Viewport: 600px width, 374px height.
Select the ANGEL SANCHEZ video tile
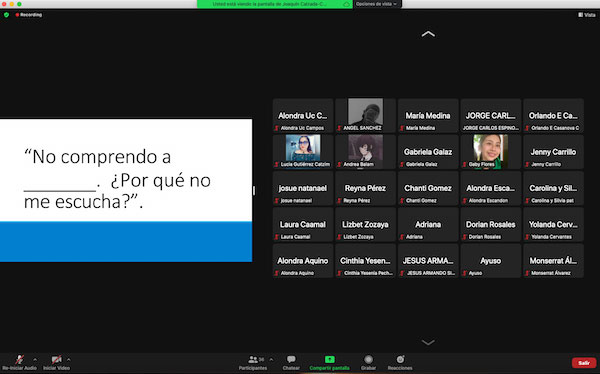coord(365,115)
